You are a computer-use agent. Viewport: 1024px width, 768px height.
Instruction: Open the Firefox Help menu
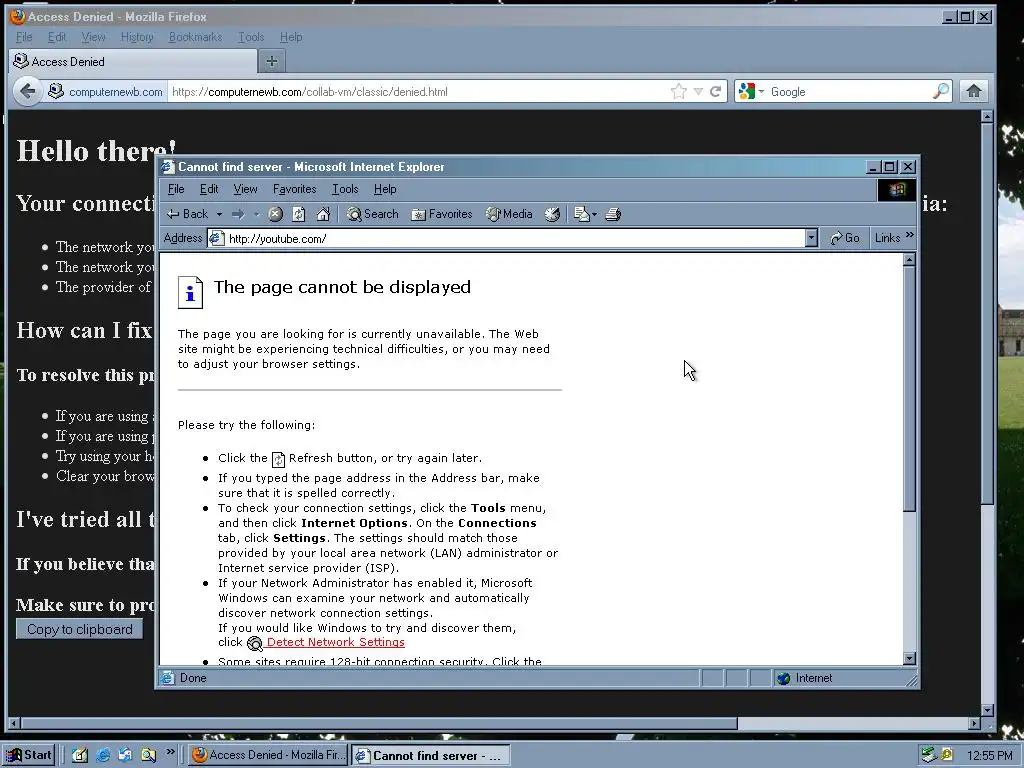click(x=291, y=37)
